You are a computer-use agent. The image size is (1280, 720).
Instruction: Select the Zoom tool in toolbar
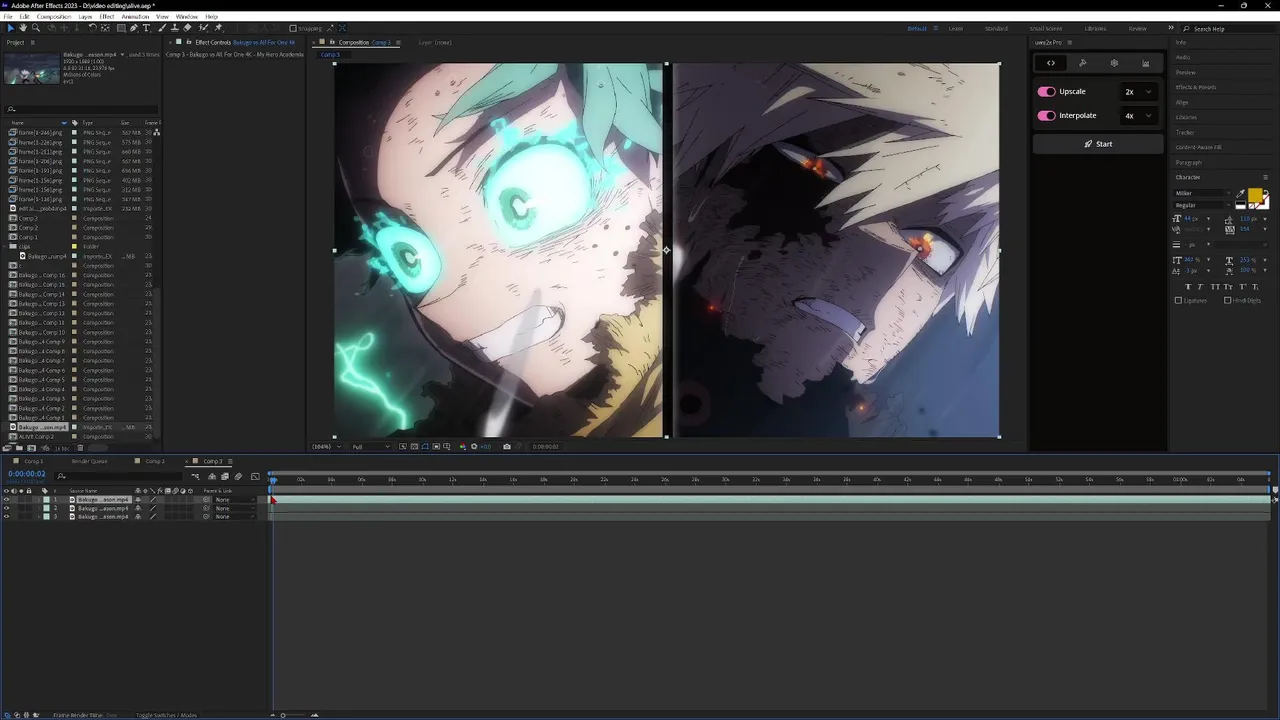pos(36,28)
